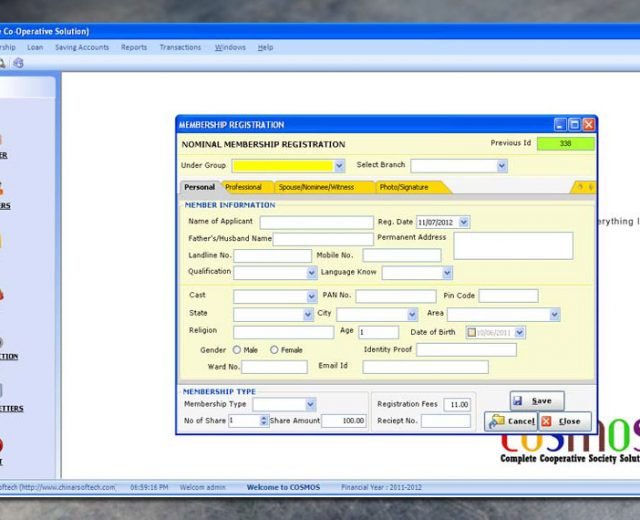Click the Permanent Address text box

pyautogui.click(x=513, y=246)
